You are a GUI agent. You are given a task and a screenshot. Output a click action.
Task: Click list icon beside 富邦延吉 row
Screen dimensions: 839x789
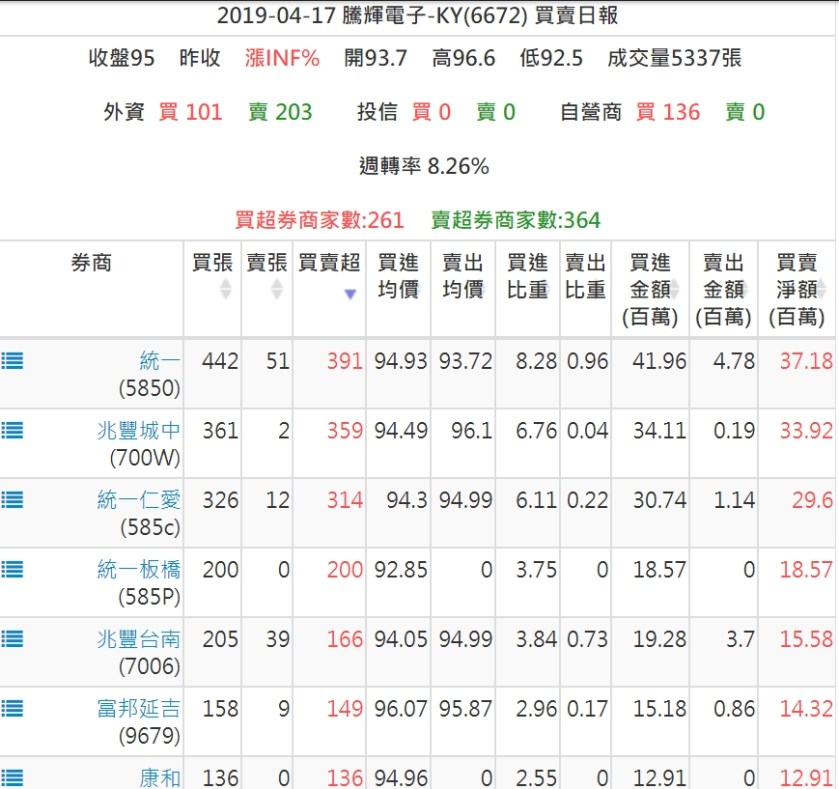click(12, 709)
